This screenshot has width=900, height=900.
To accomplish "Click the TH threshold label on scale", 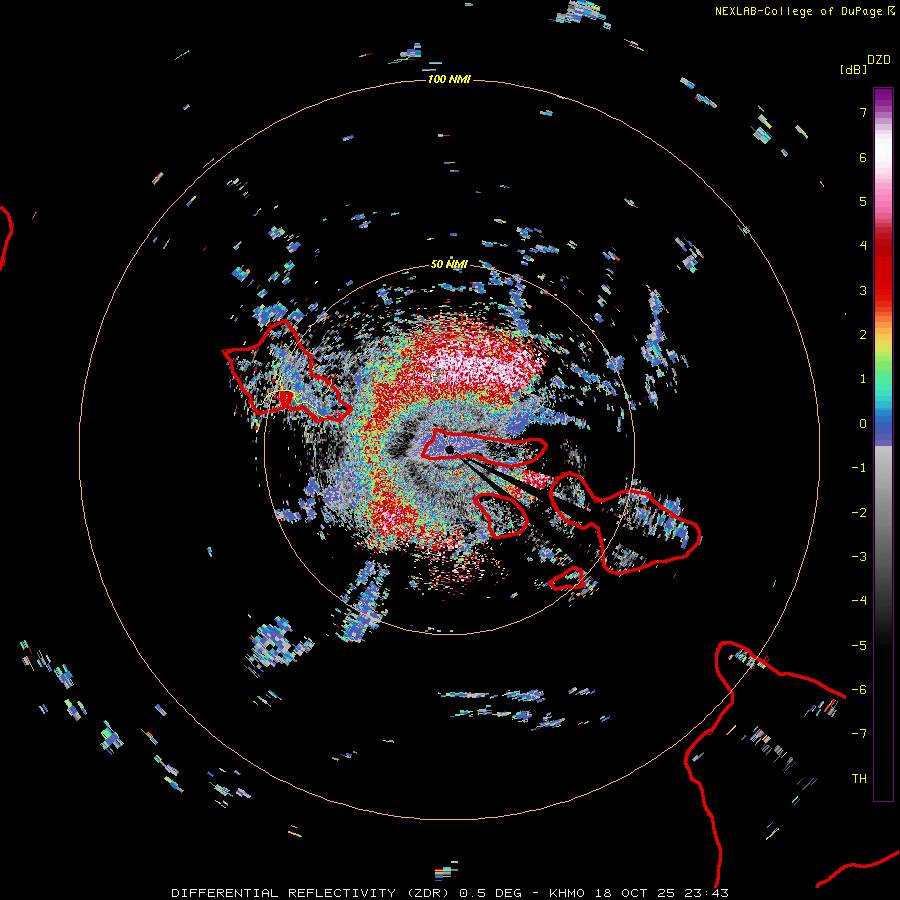I will pyautogui.click(x=859, y=779).
